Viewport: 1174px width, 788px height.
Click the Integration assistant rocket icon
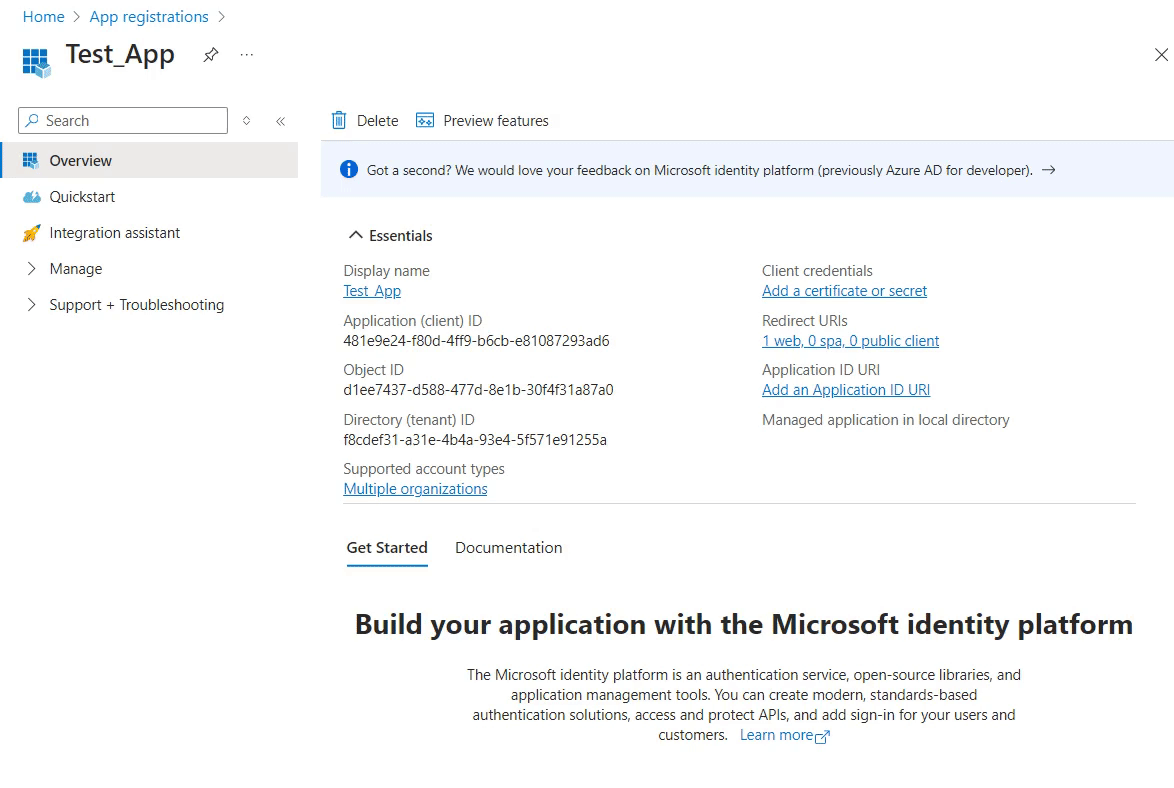[x=31, y=233]
